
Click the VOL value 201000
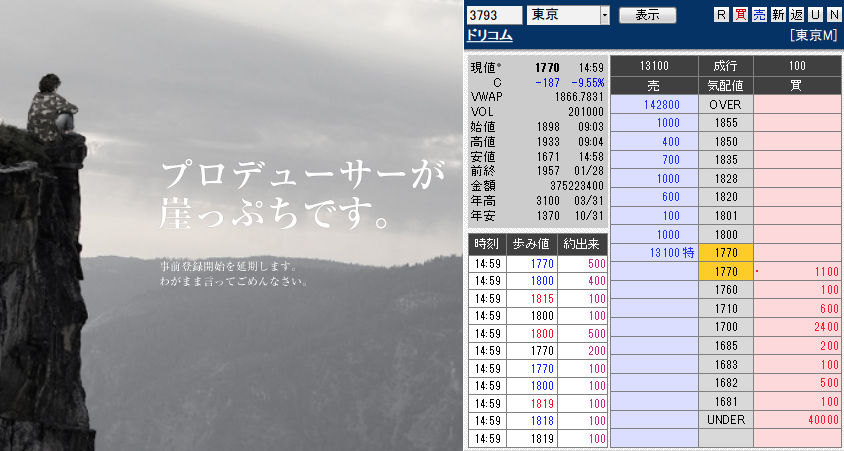[x=586, y=112]
